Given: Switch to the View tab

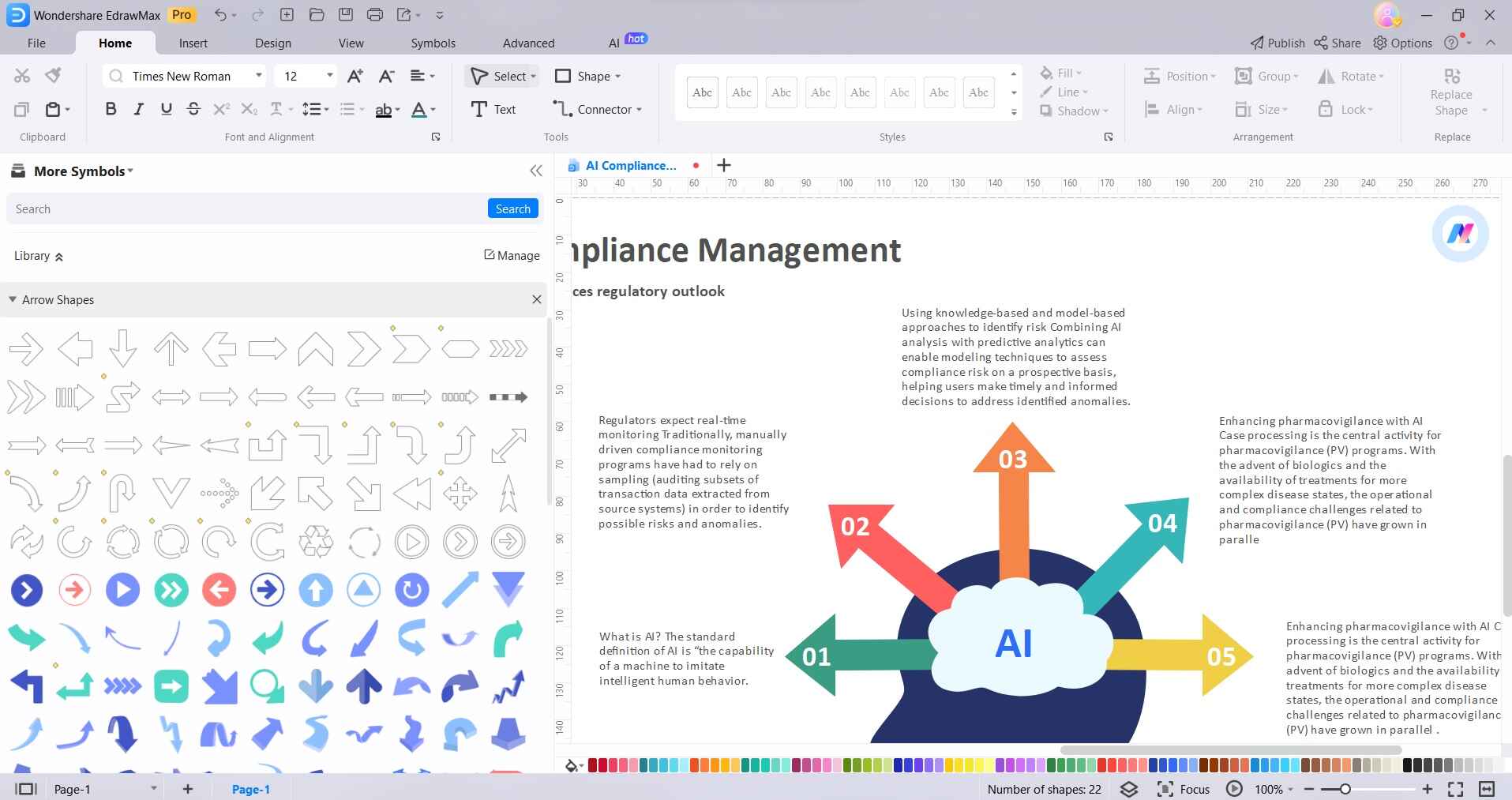Looking at the screenshot, I should click(351, 43).
